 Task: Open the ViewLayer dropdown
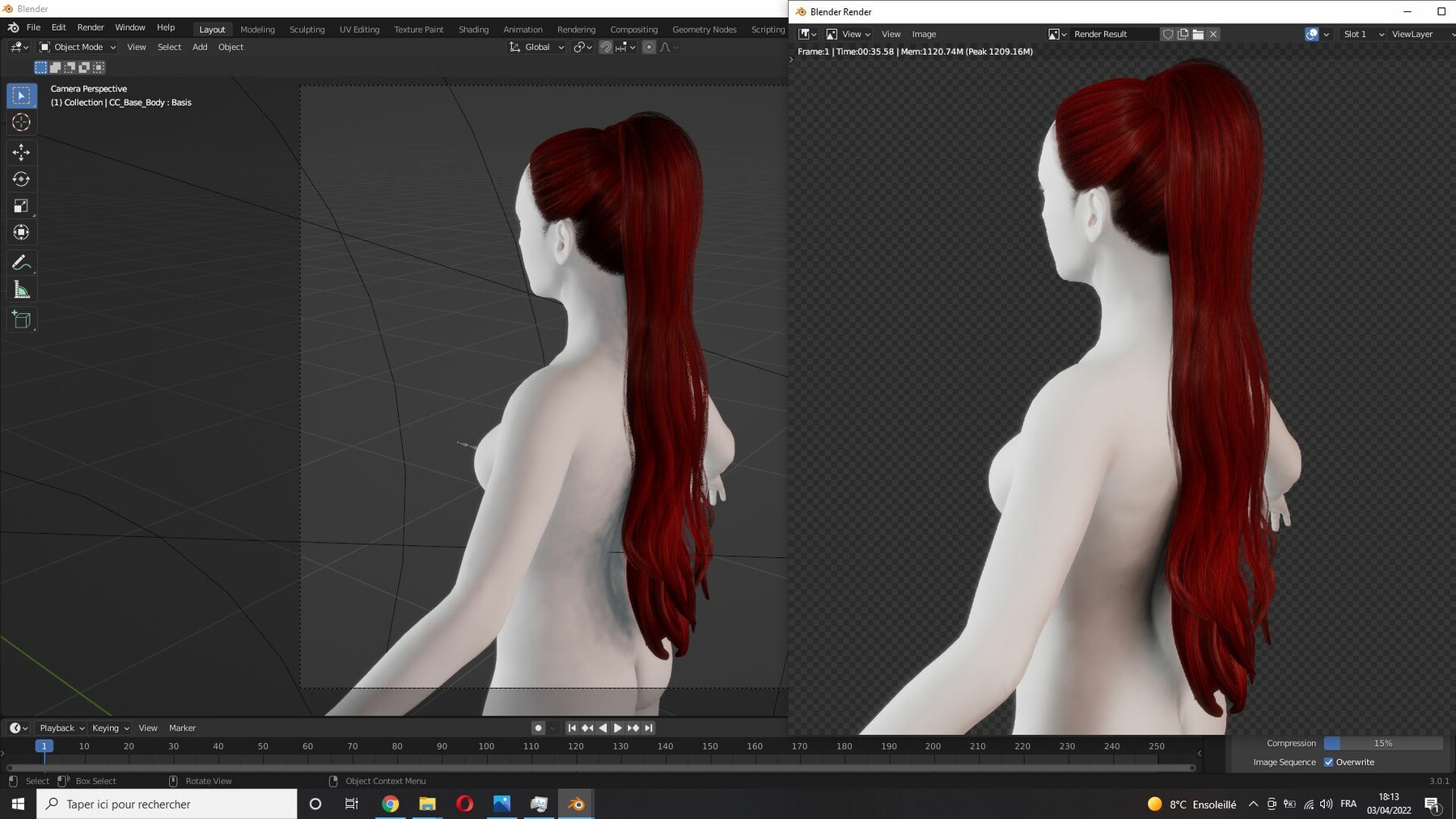point(1422,34)
